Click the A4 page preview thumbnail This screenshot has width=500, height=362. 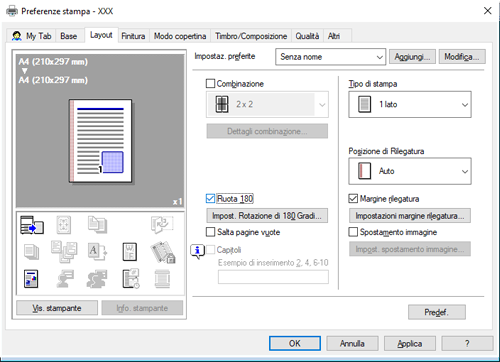(x=100, y=141)
